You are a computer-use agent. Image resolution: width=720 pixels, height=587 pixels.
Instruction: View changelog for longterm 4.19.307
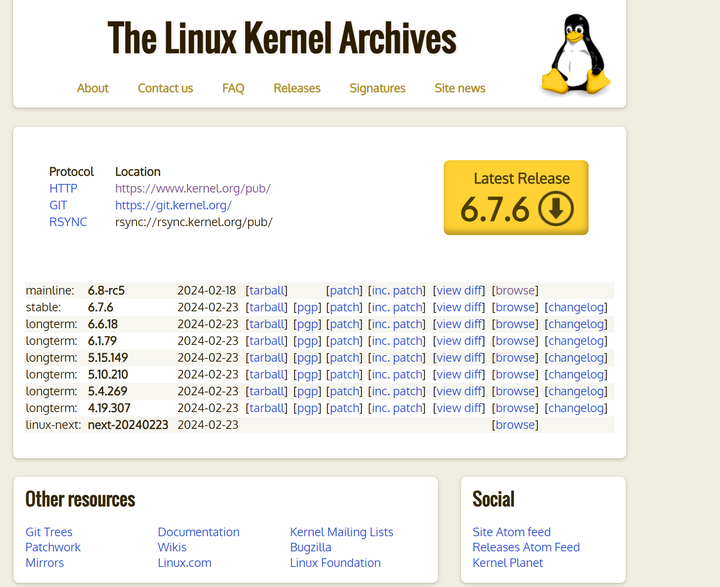[x=576, y=408]
